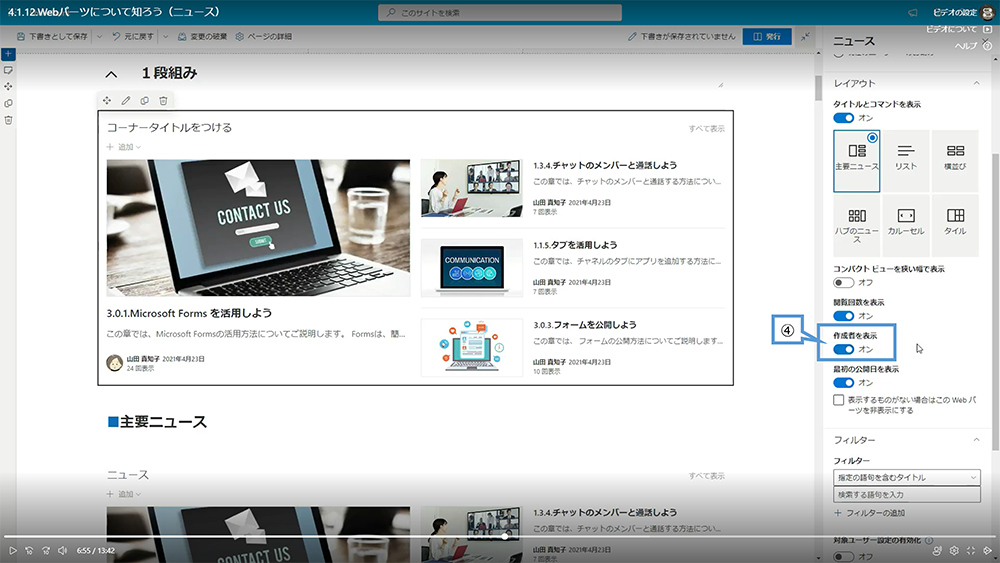Click the edit section icon in left rail
The image size is (1000, 563).
point(8,70)
